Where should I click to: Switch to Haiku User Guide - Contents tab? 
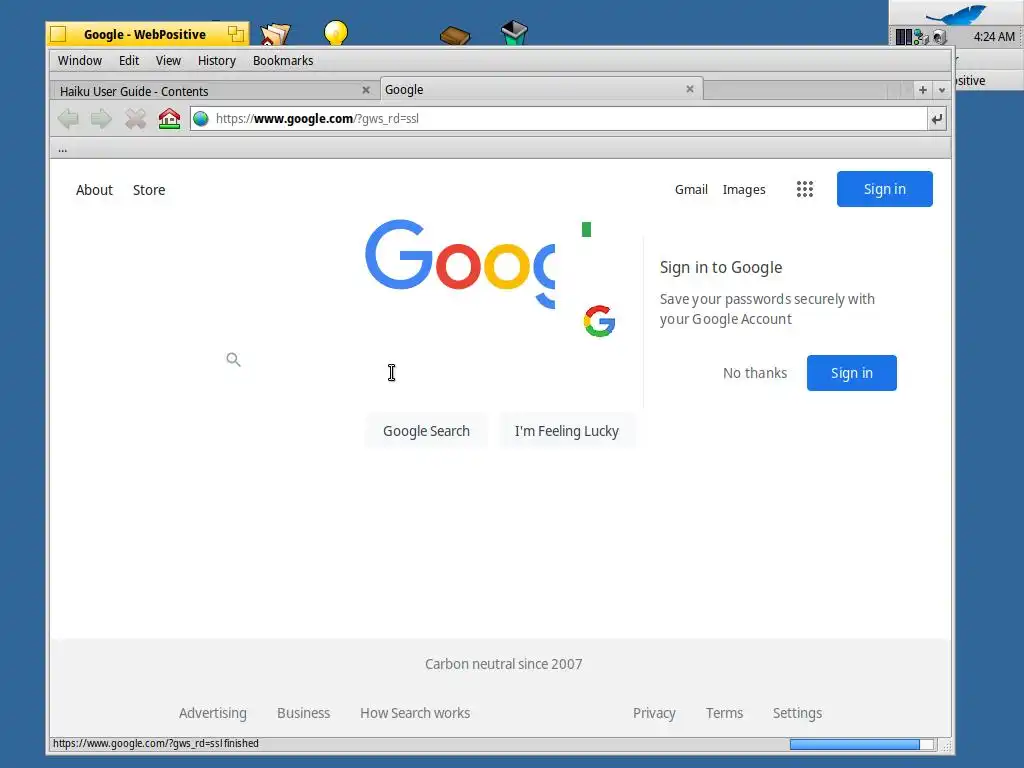coord(214,91)
